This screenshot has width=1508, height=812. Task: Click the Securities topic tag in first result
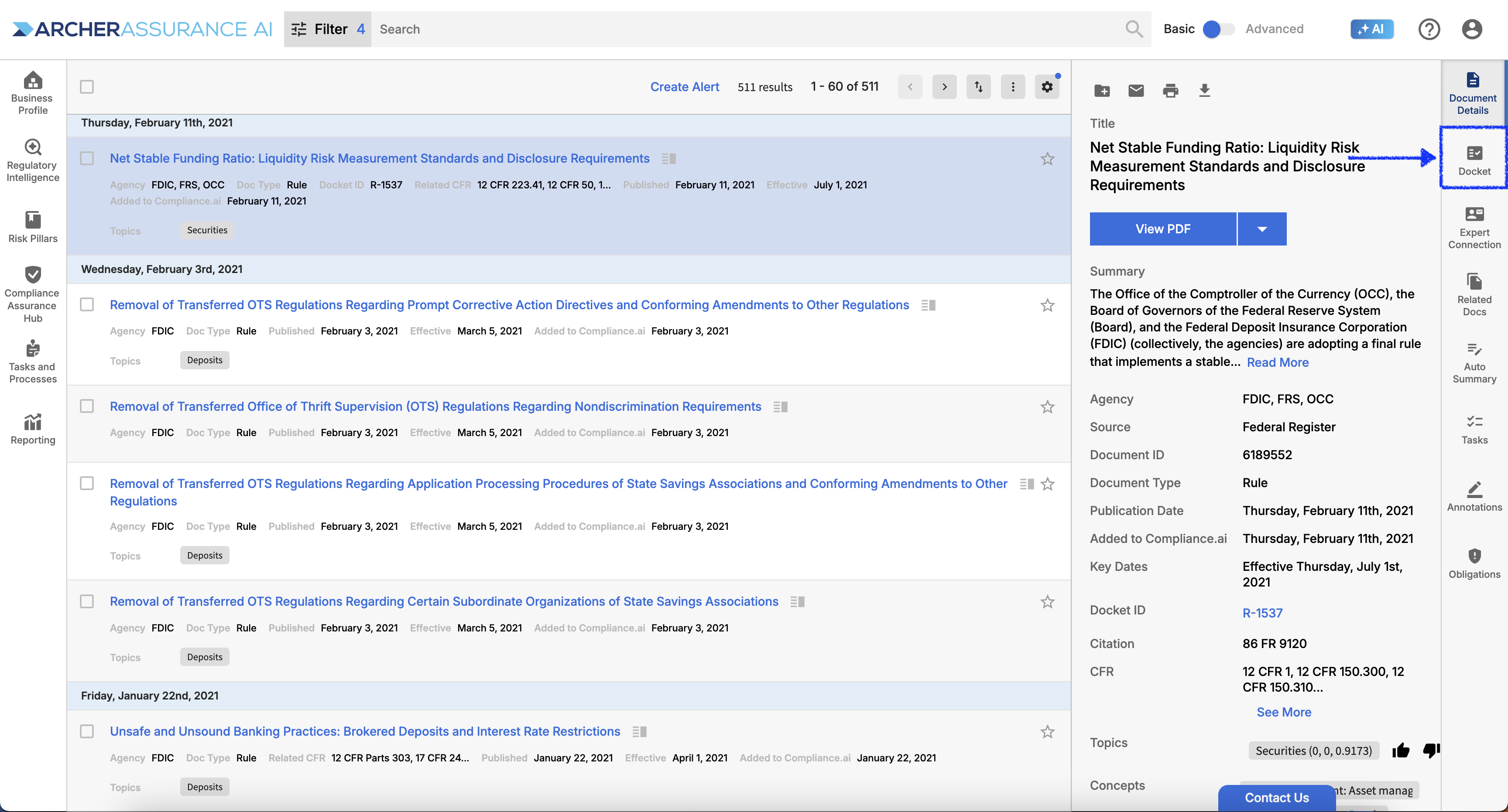[x=207, y=230]
